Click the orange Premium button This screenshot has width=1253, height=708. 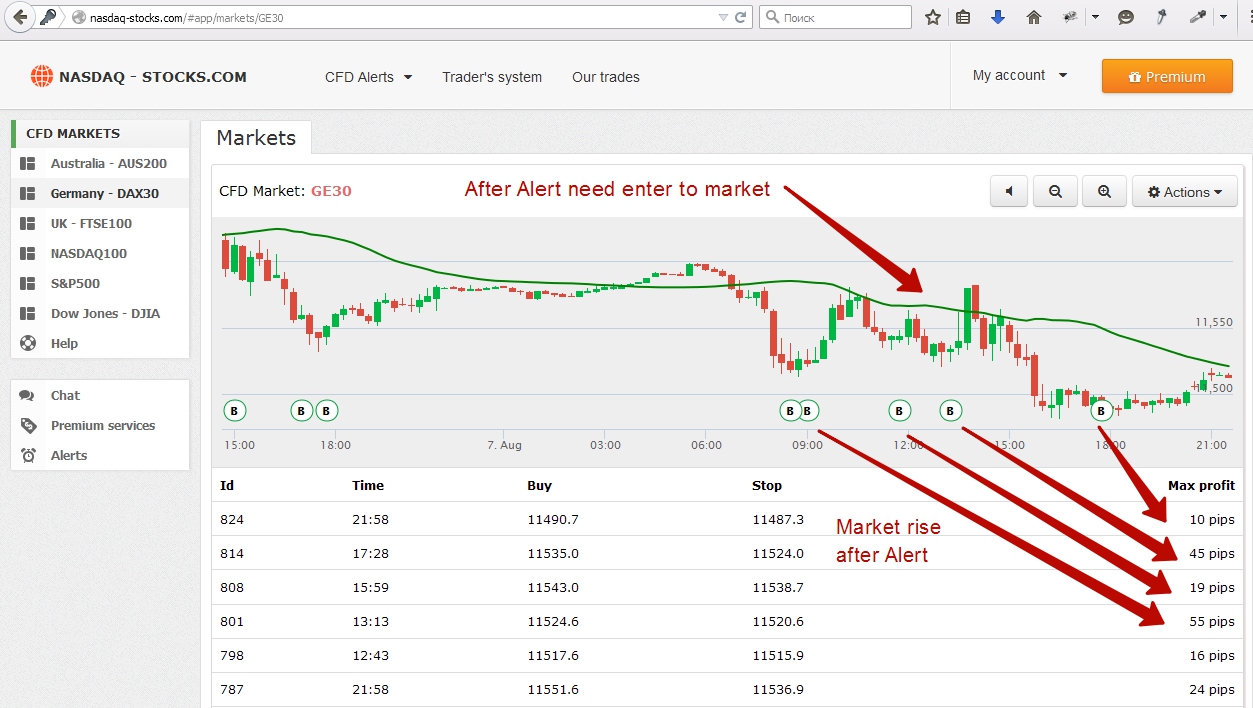(1167, 77)
